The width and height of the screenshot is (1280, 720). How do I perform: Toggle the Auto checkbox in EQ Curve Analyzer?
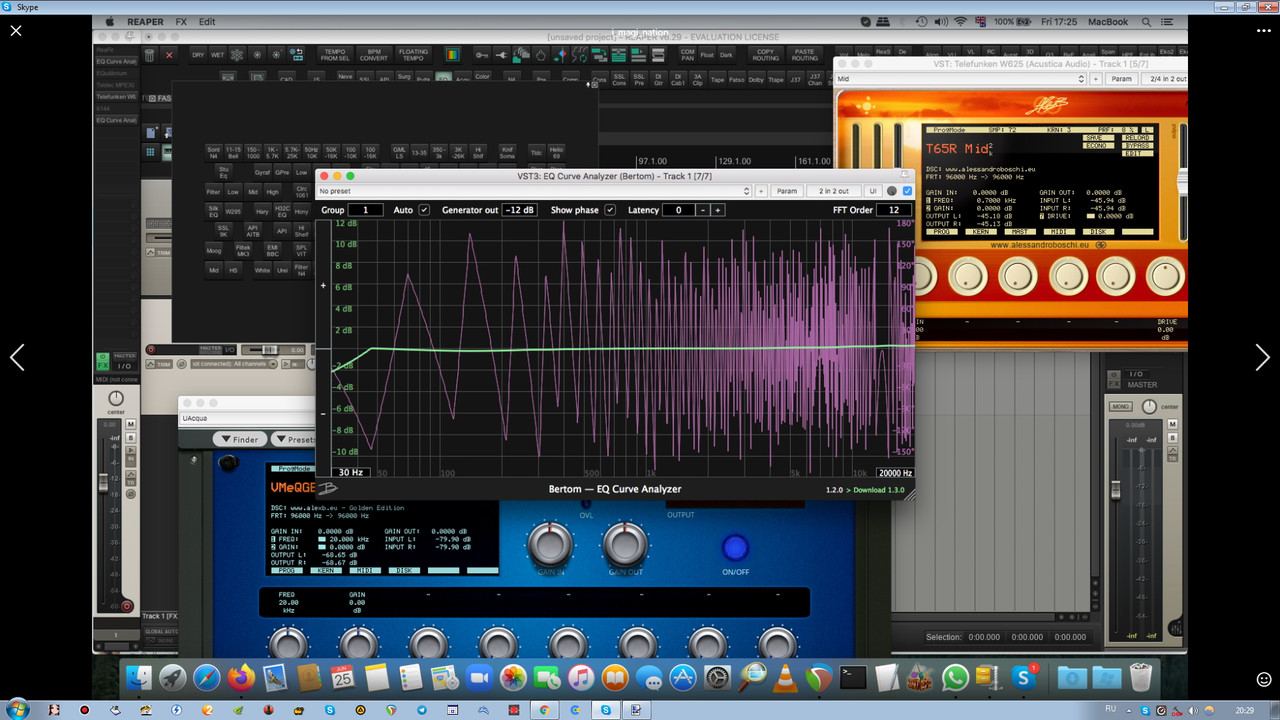pos(424,210)
